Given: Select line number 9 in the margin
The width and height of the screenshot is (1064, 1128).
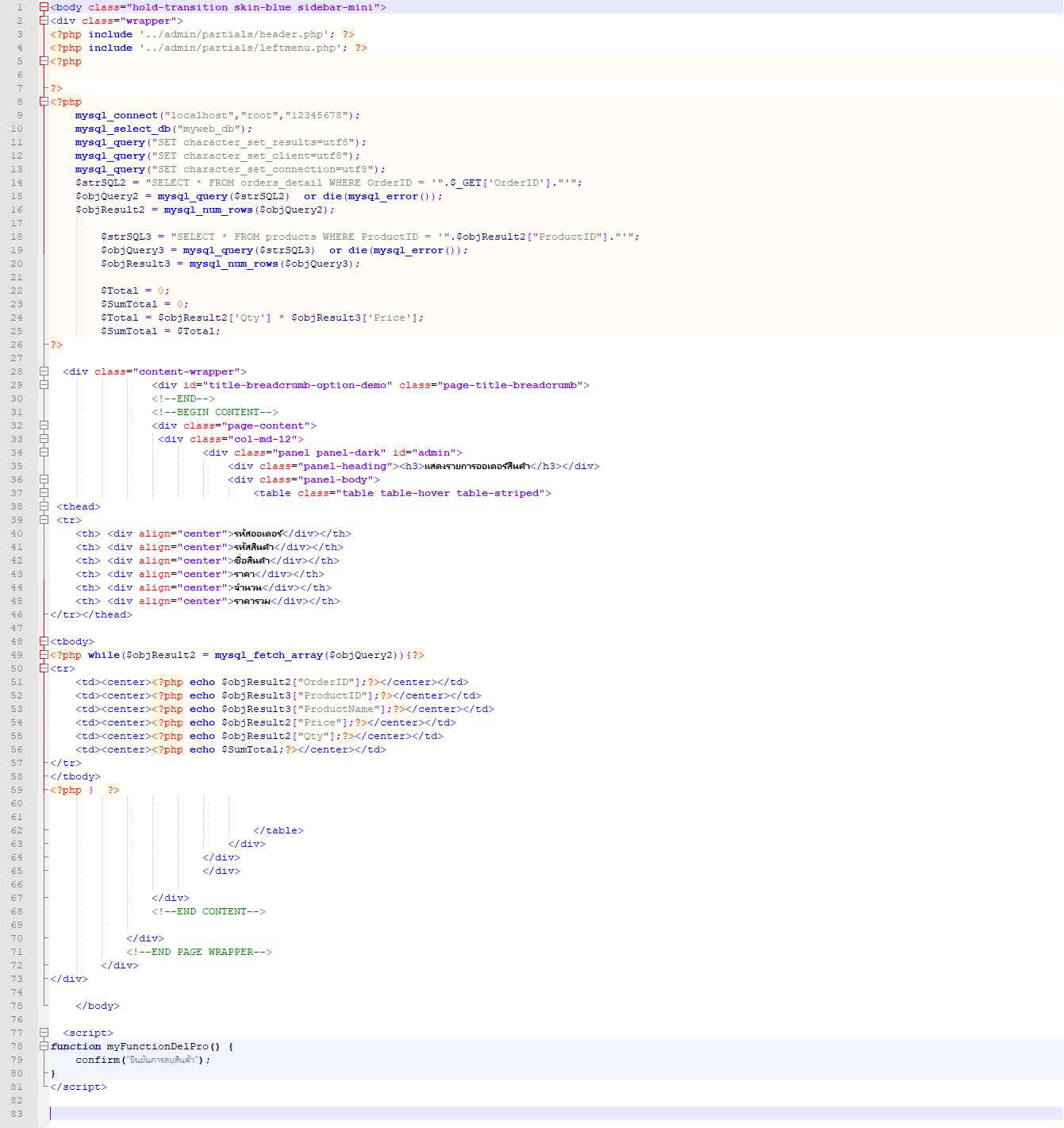Looking at the screenshot, I should click(20, 115).
